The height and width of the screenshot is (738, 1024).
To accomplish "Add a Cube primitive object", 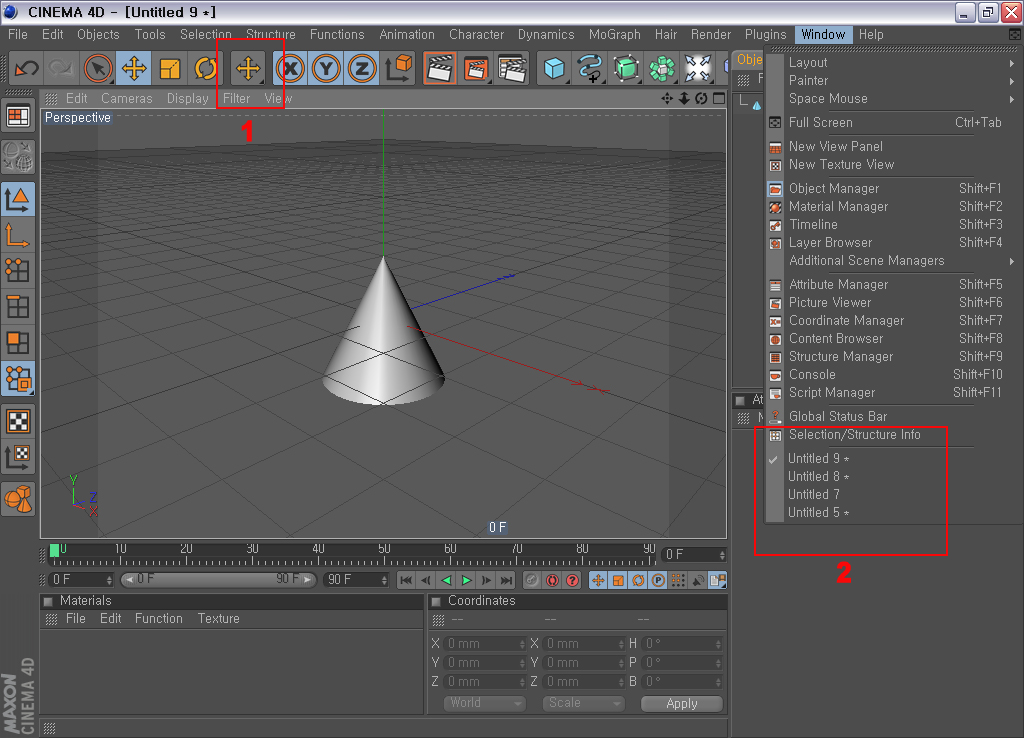I will (554, 68).
